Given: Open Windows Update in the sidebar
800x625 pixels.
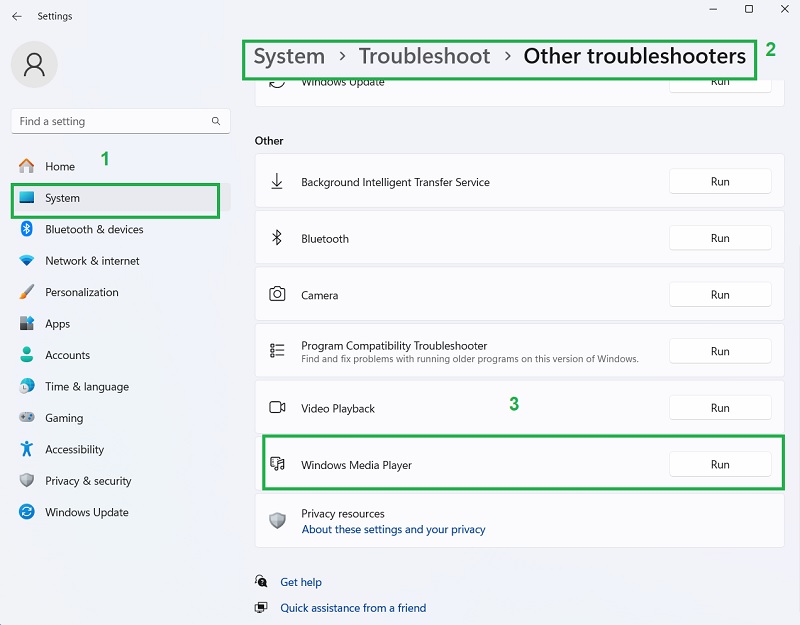Looking at the screenshot, I should 120,512.
